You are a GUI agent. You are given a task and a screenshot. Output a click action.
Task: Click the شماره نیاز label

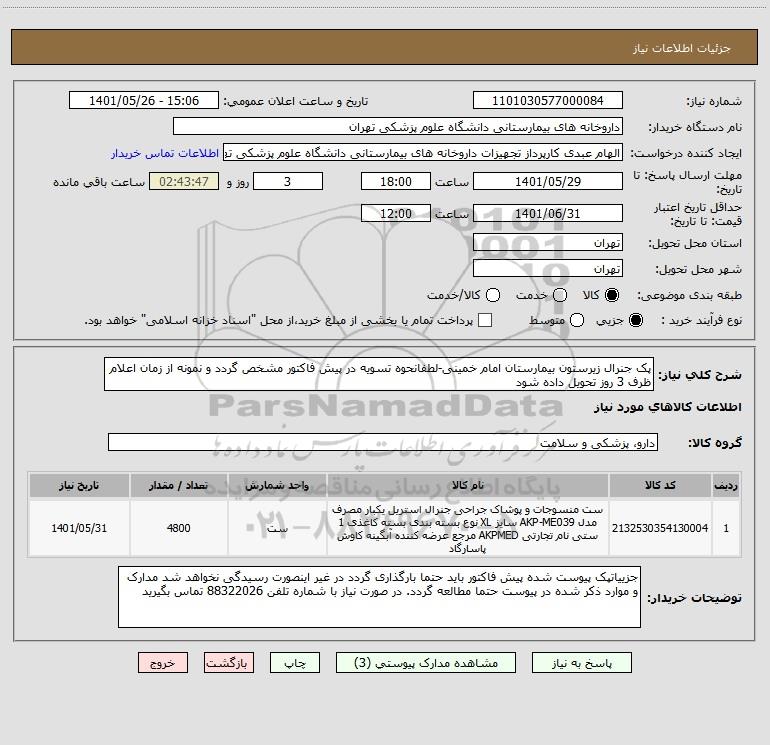pos(714,102)
